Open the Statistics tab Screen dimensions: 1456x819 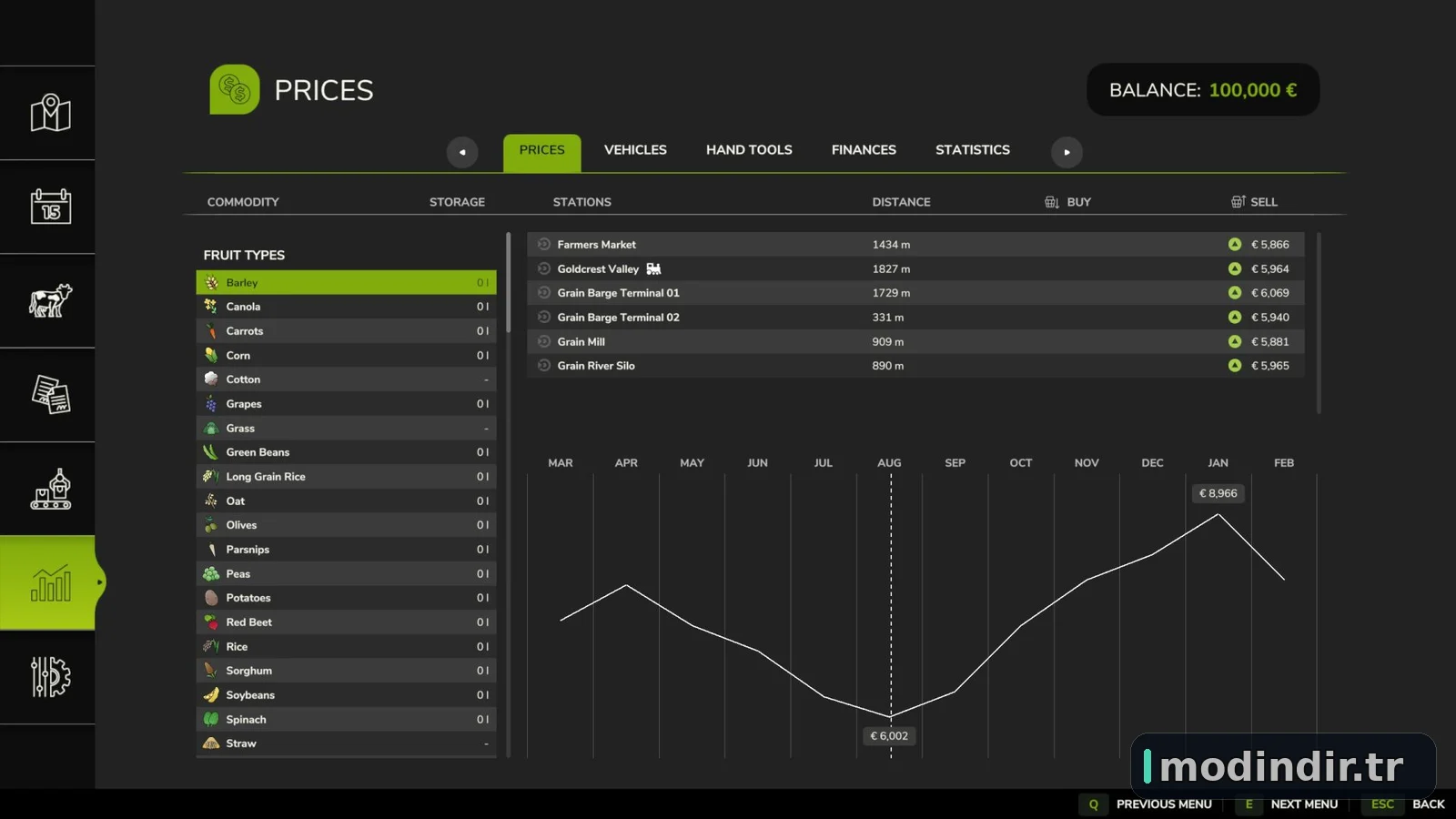[x=973, y=150]
